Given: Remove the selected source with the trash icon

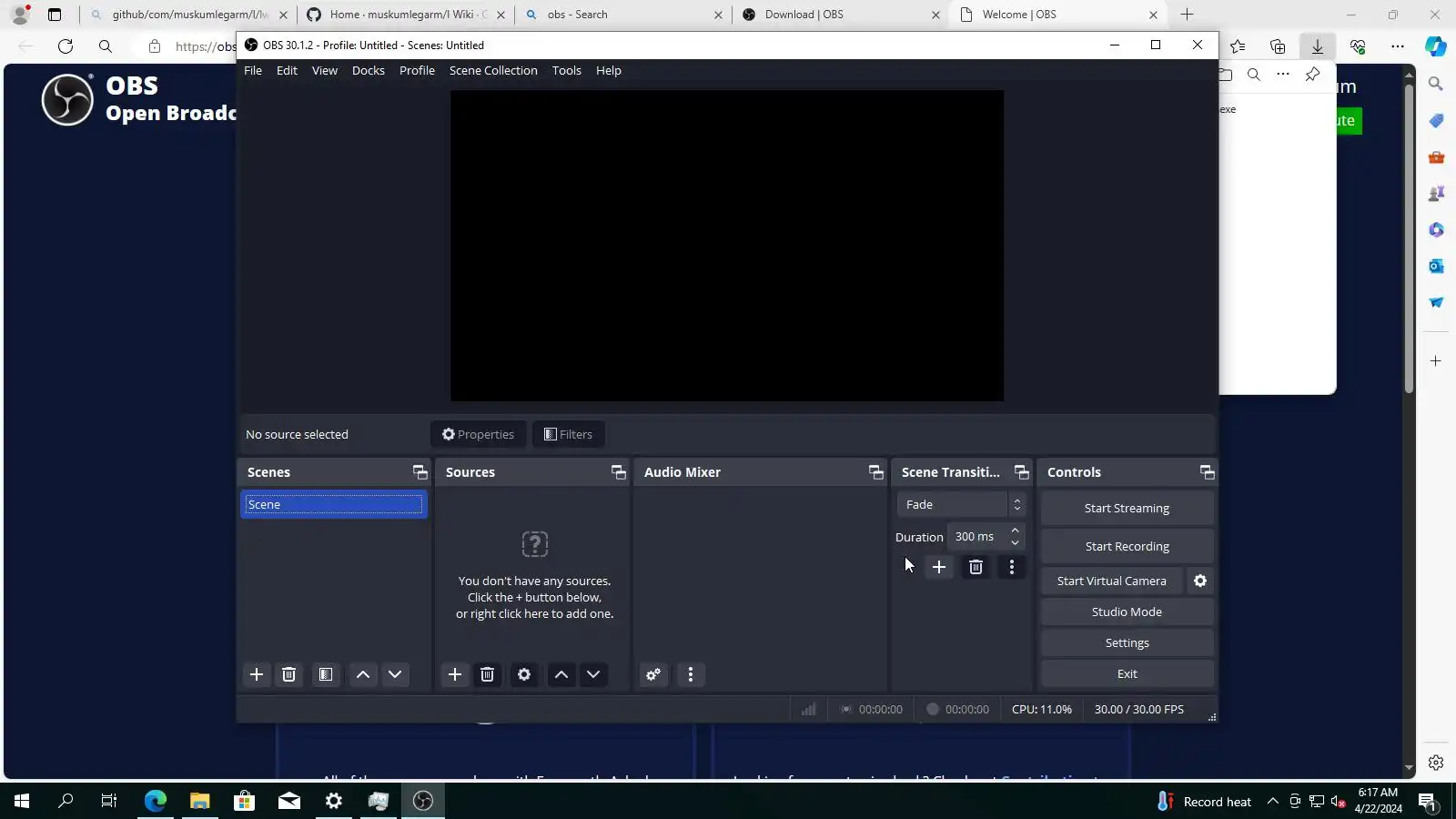Looking at the screenshot, I should tap(487, 674).
